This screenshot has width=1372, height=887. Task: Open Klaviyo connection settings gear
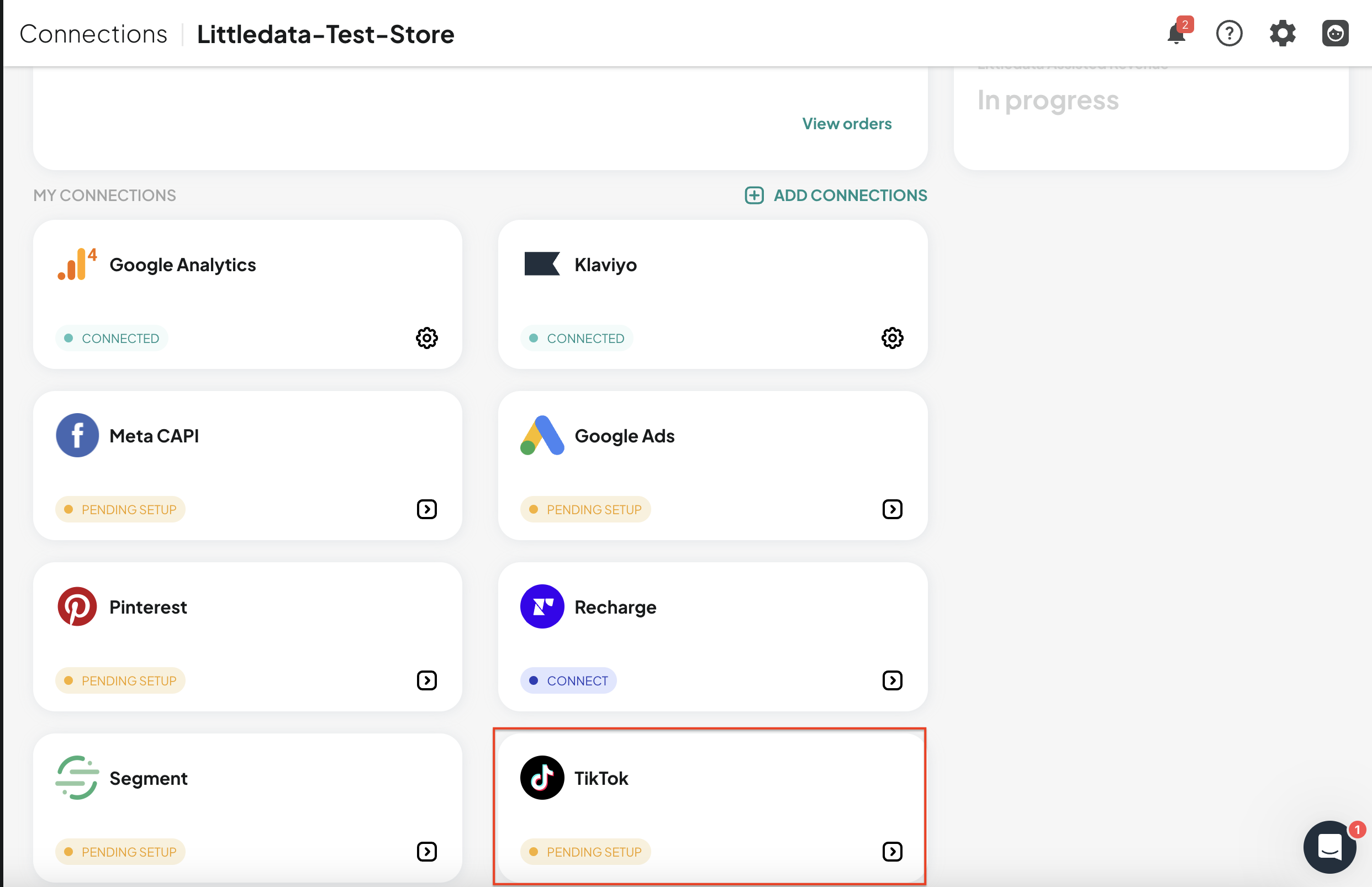click(x=892, y=338)
